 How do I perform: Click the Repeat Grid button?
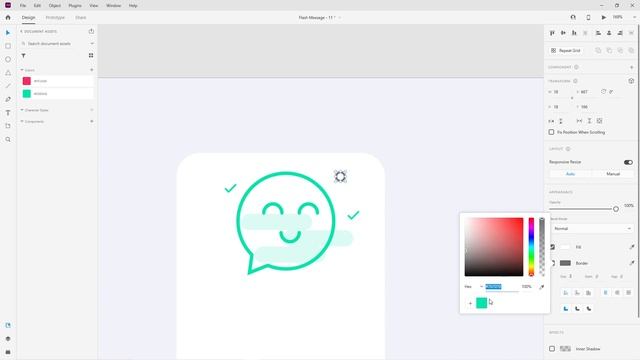(x=566, y=51)
